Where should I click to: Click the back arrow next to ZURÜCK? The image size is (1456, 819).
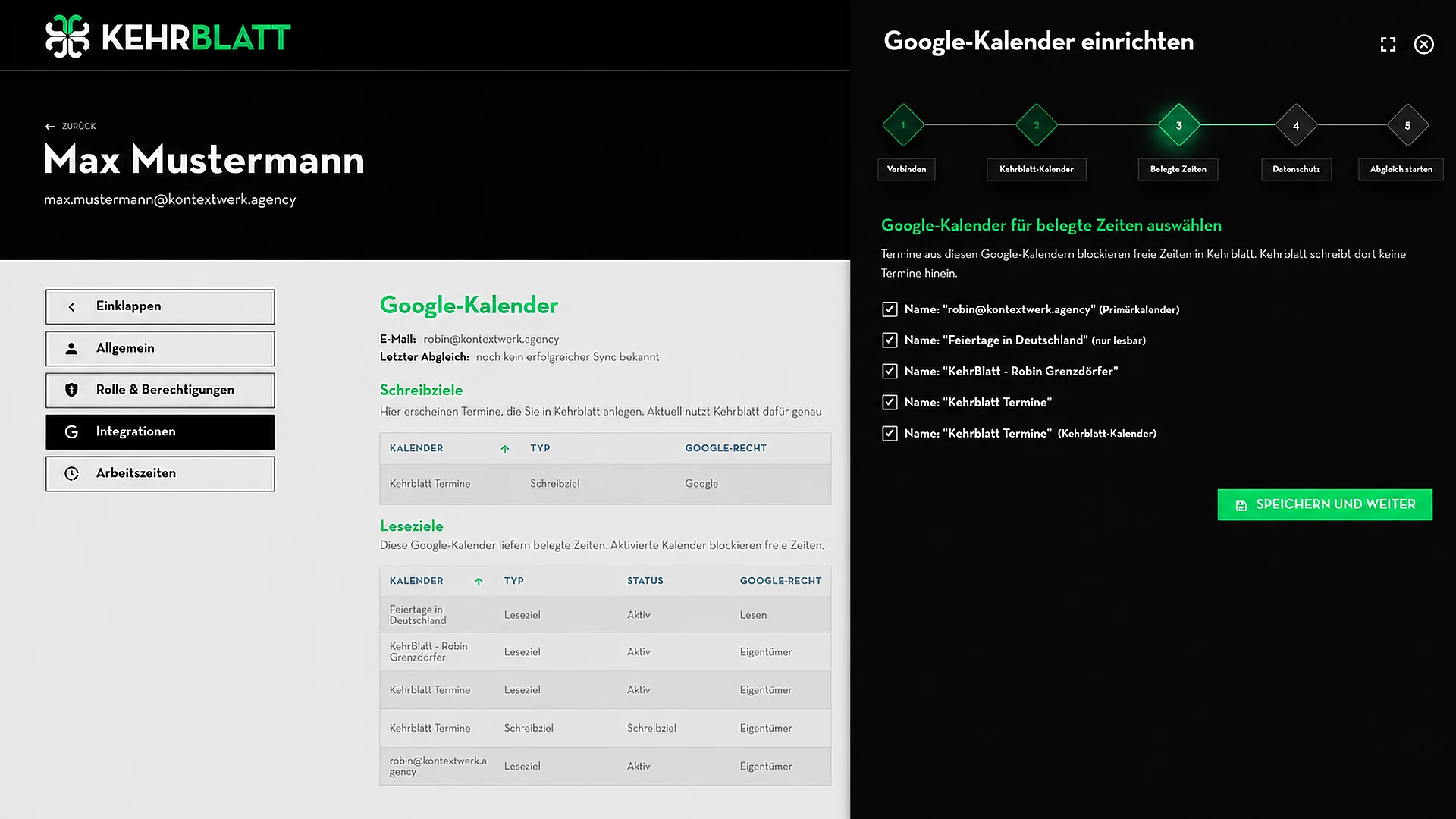click(x=50, y=127)
